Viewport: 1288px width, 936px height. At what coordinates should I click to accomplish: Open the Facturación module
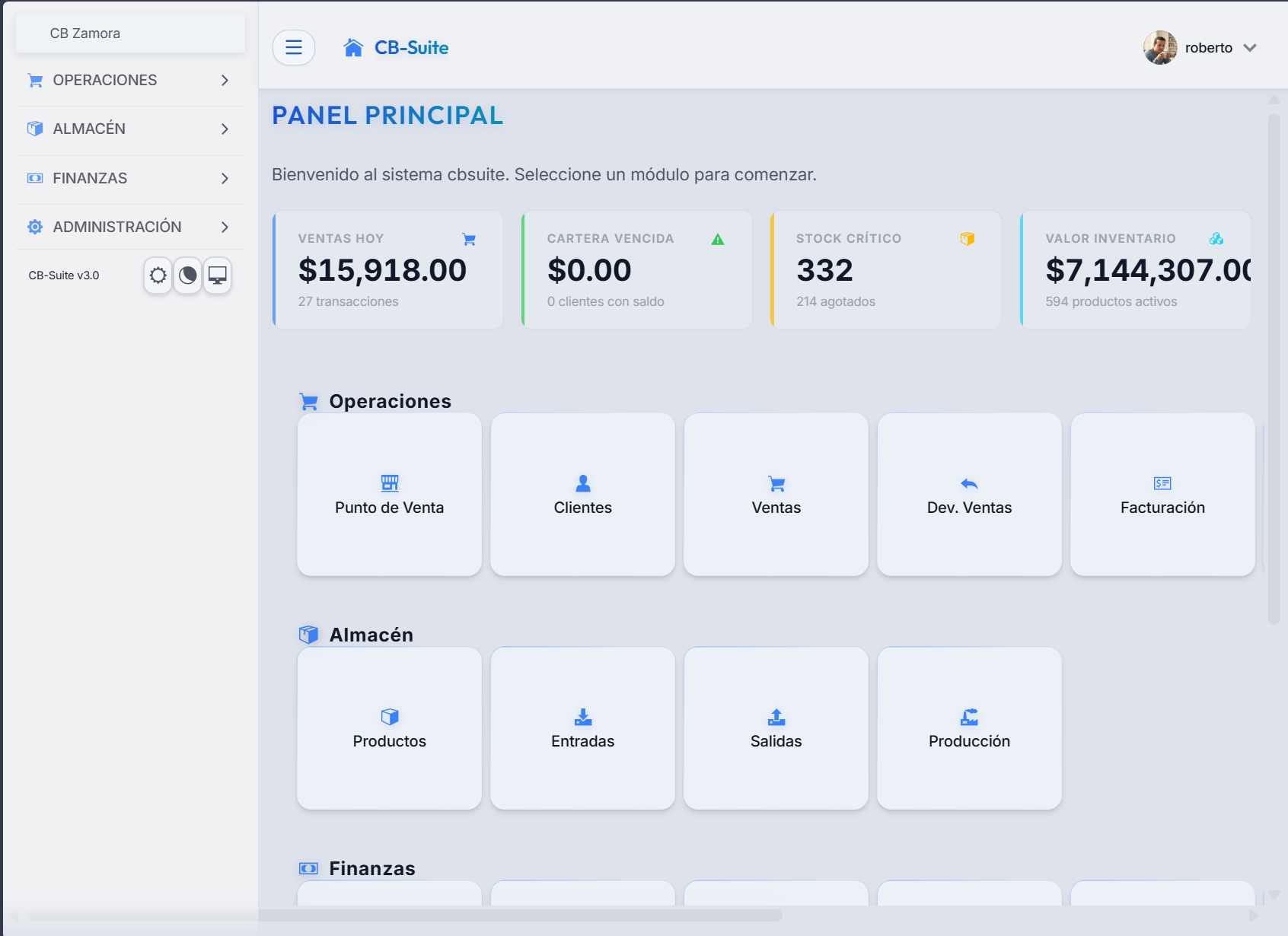[1163, 495]
